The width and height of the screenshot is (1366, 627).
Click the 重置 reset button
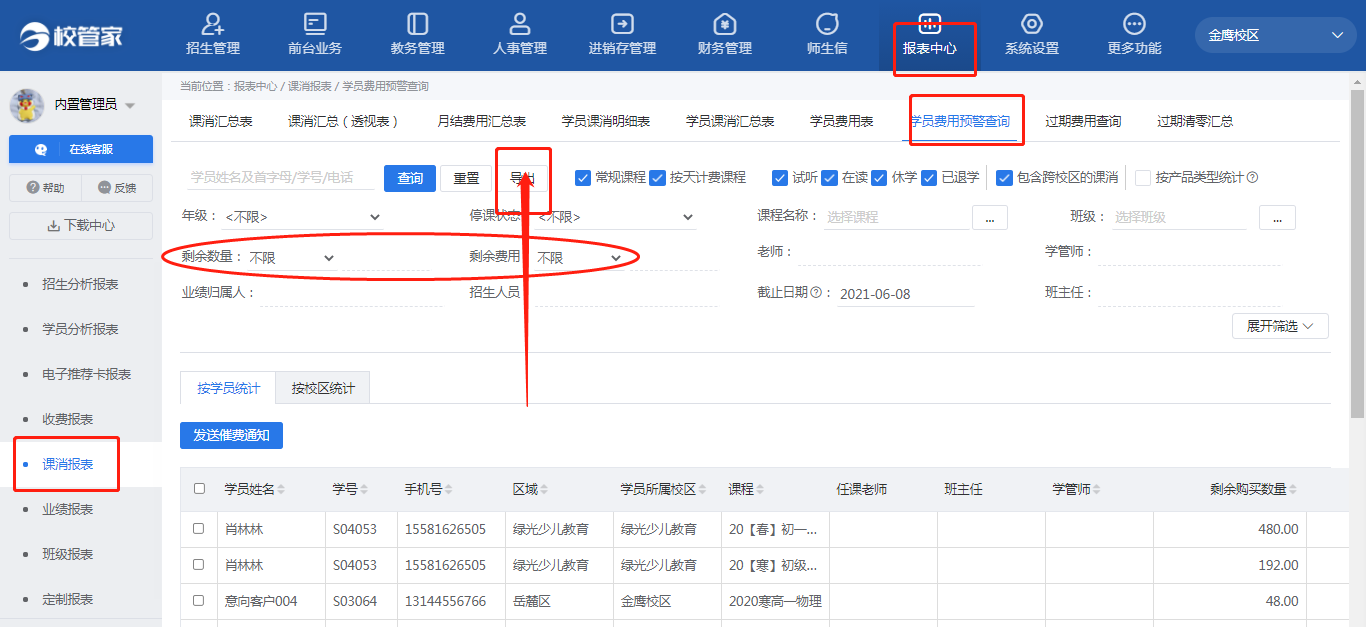click(466, 178)
